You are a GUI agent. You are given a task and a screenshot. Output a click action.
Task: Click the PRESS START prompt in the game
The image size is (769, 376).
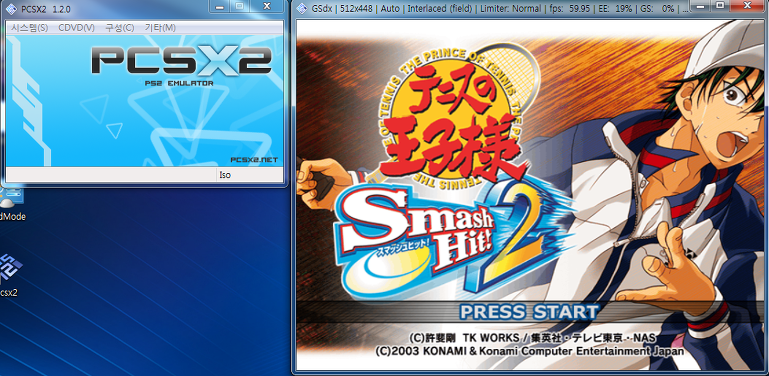point(529,312)
